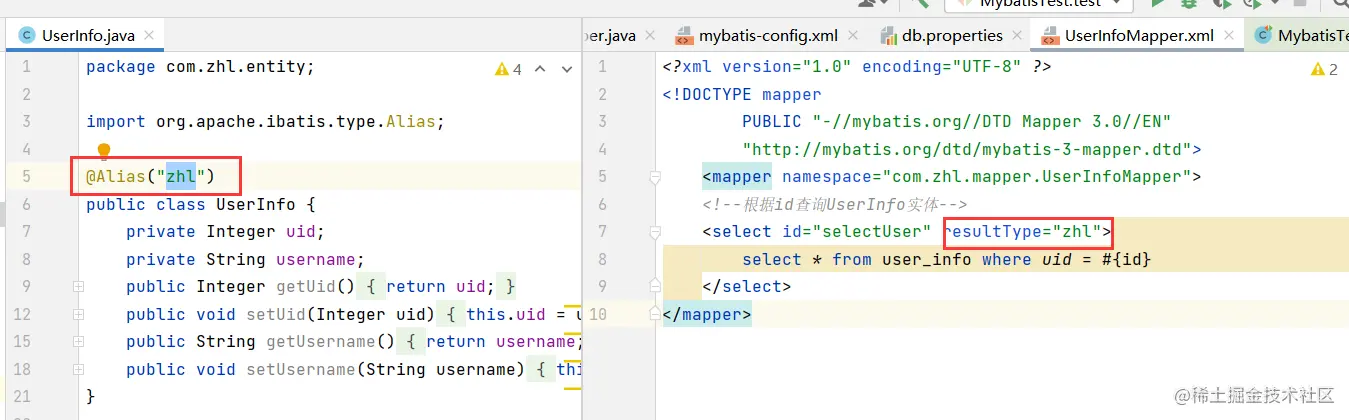Go to next highlighted problem arrow
The height and width of the screenshot is (420, 1349).
[566, 69]
